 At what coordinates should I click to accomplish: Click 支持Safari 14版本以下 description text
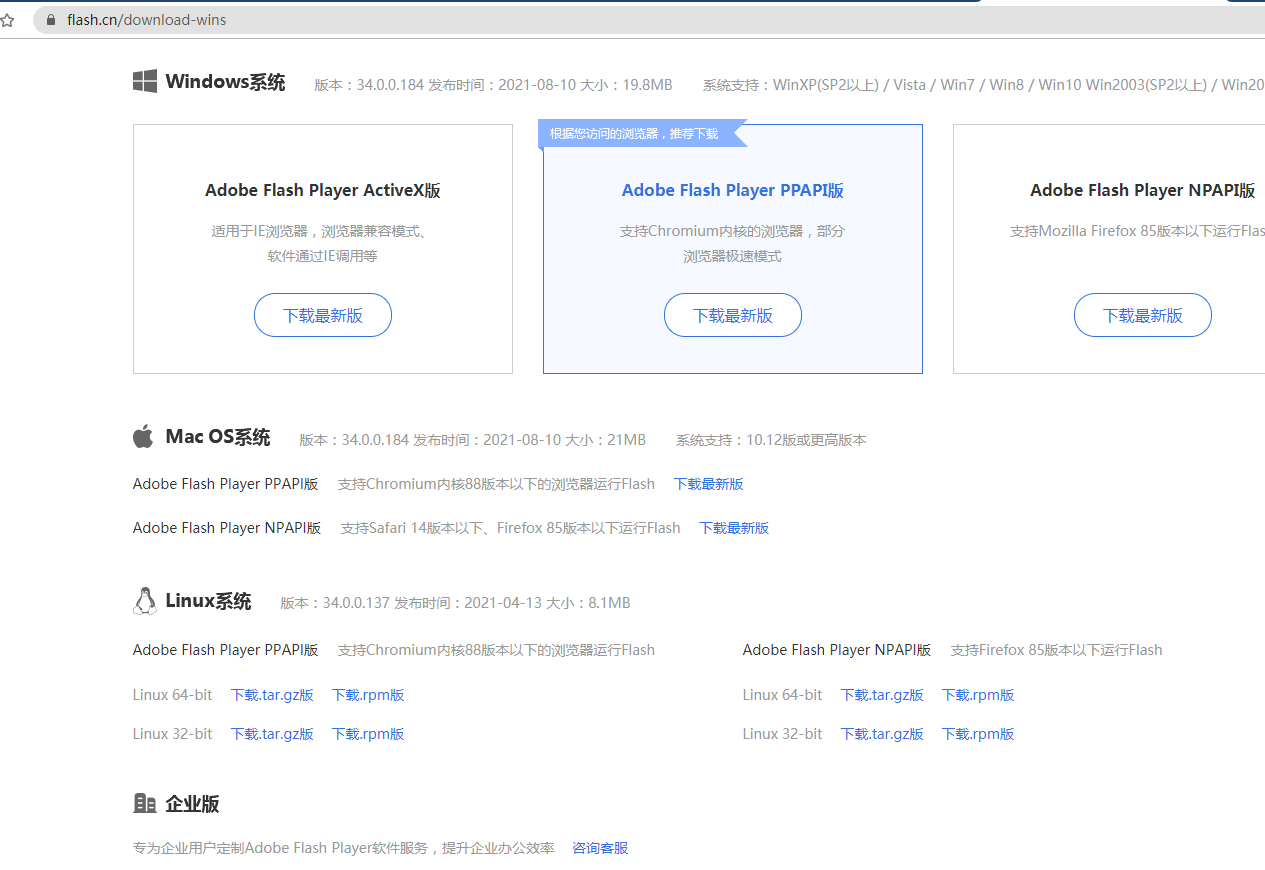510,528
